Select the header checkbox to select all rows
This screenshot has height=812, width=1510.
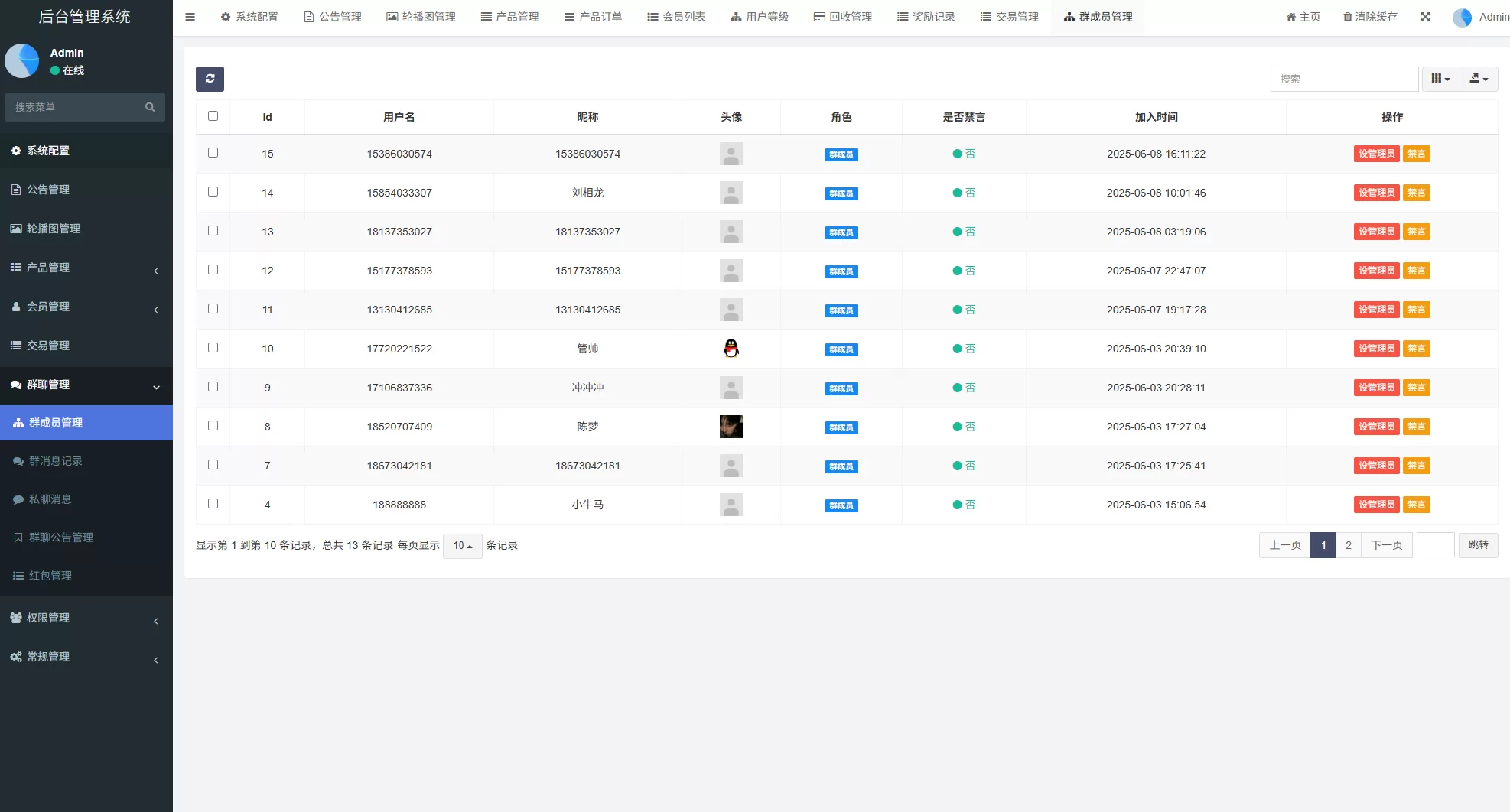pyautogui.click(x=213, y=115)
